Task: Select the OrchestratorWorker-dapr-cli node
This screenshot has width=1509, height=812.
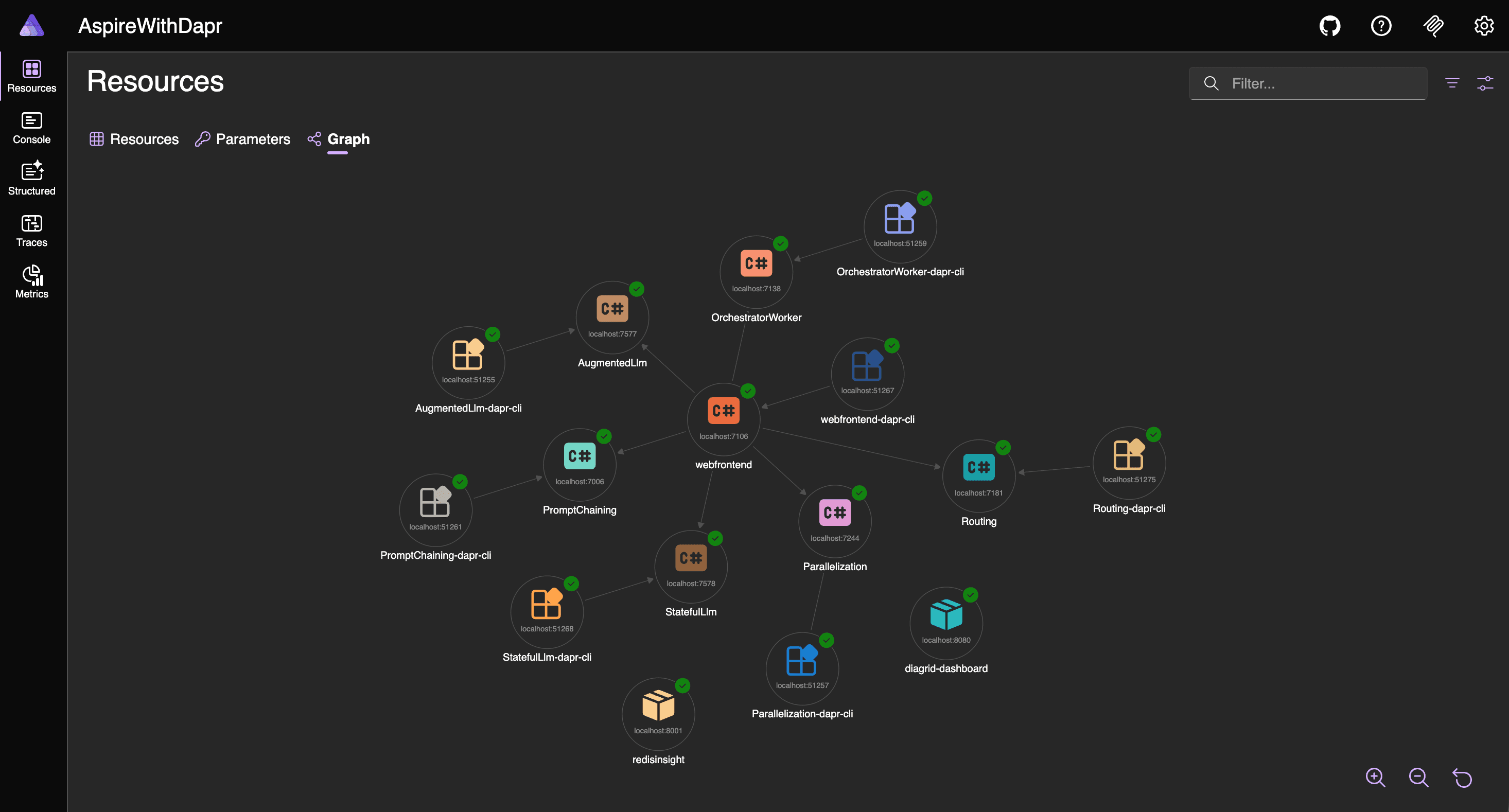Action: click(x=900, y=227)
